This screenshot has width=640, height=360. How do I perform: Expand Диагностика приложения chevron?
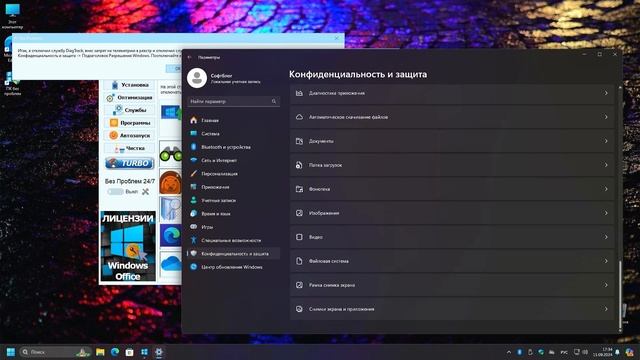606,93
